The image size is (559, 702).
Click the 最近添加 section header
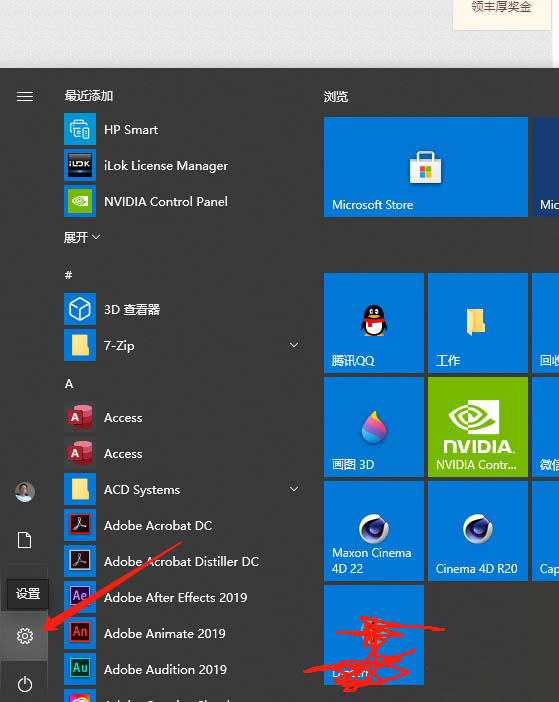tap(89, 95)
